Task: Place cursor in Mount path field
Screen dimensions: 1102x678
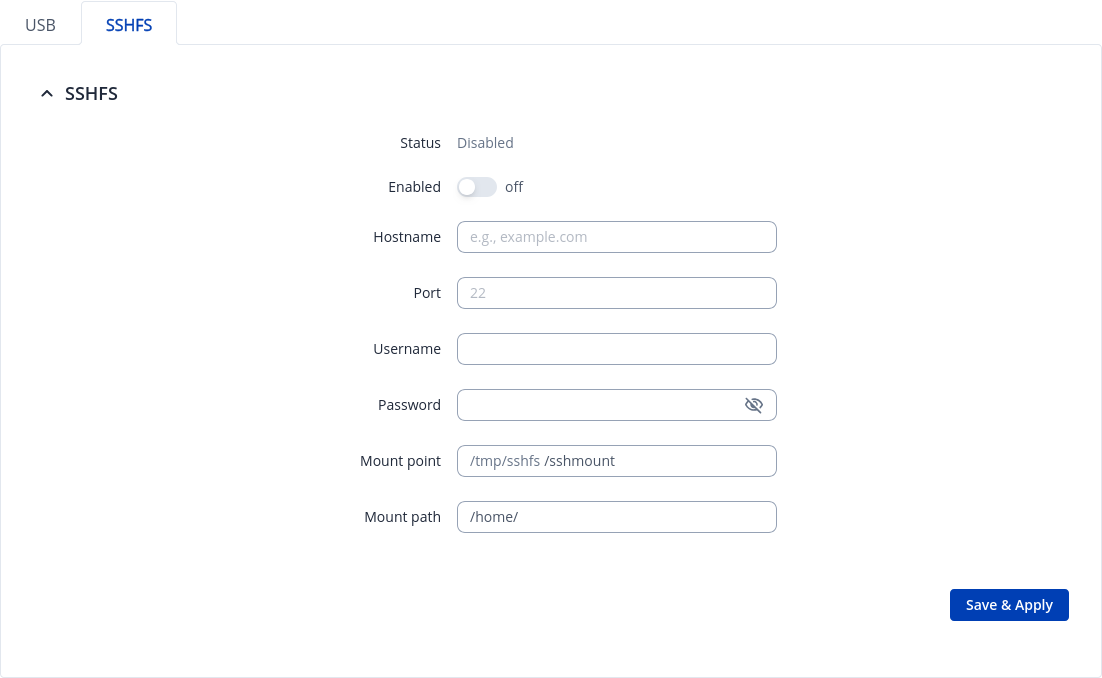Action: tap(616, 517)
